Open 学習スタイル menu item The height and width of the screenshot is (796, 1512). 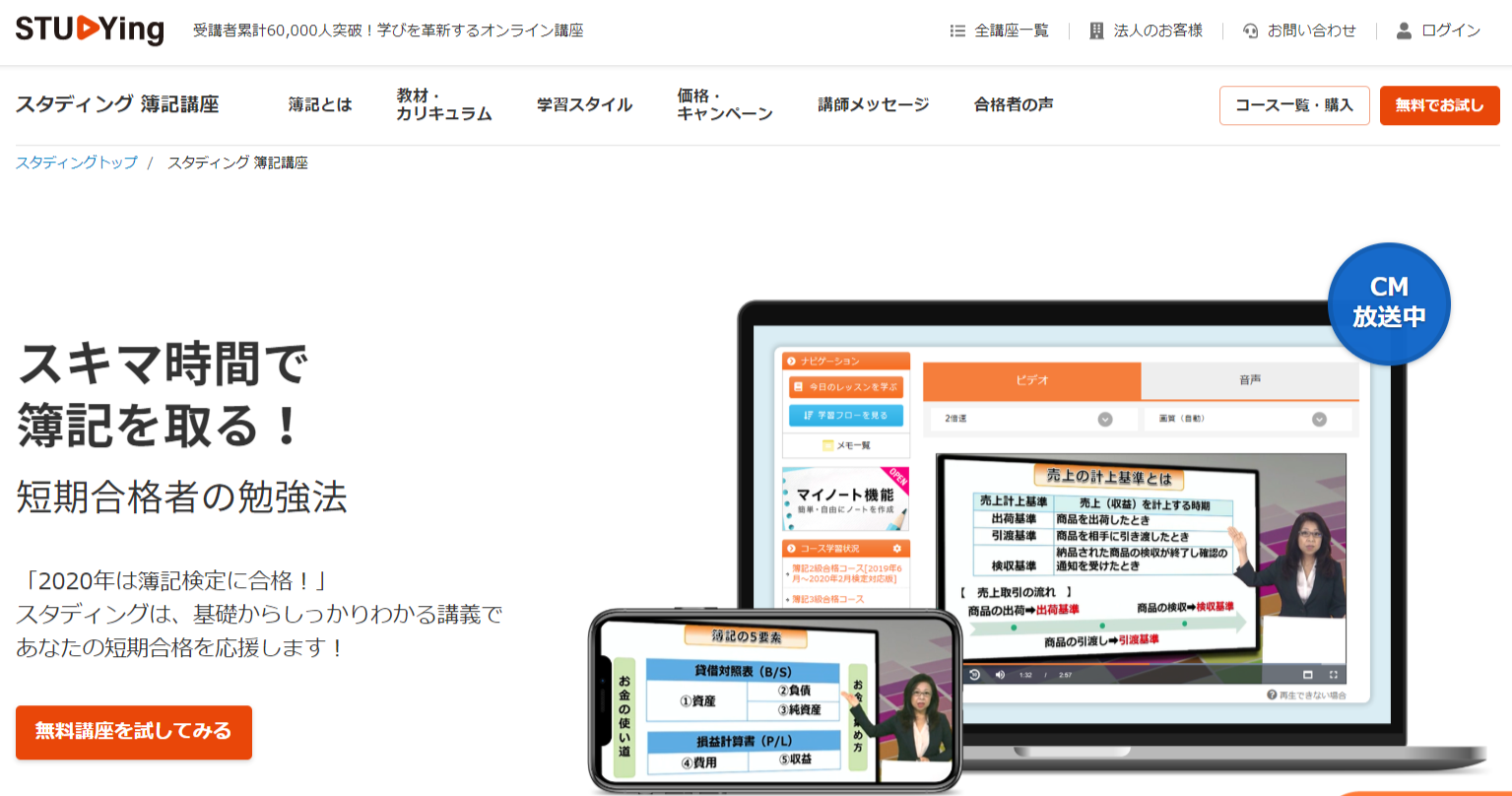coord(585,104)
